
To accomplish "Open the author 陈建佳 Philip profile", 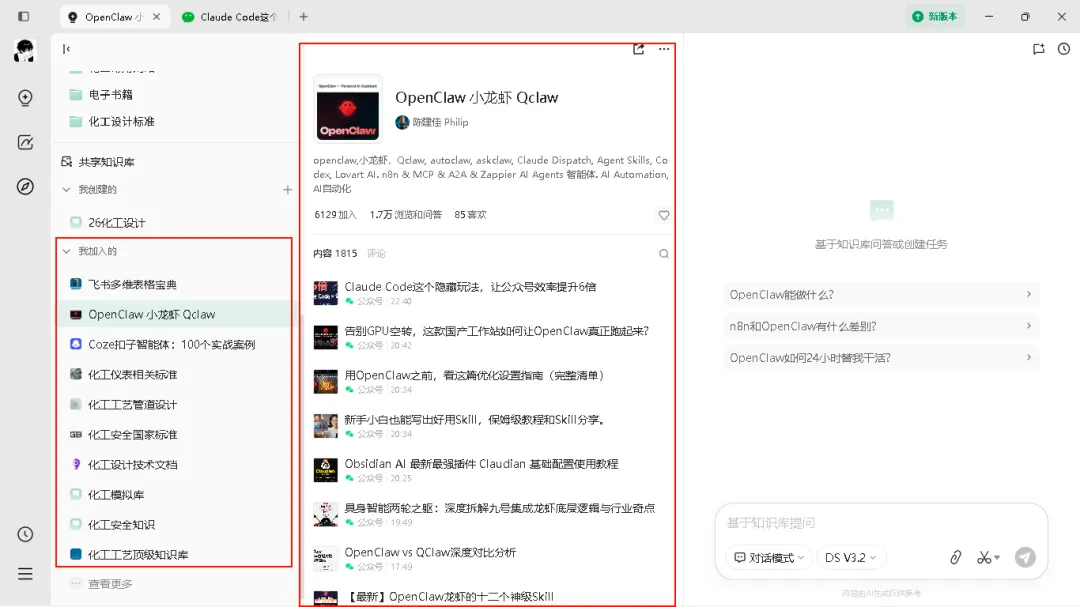I will click(432, 123).
